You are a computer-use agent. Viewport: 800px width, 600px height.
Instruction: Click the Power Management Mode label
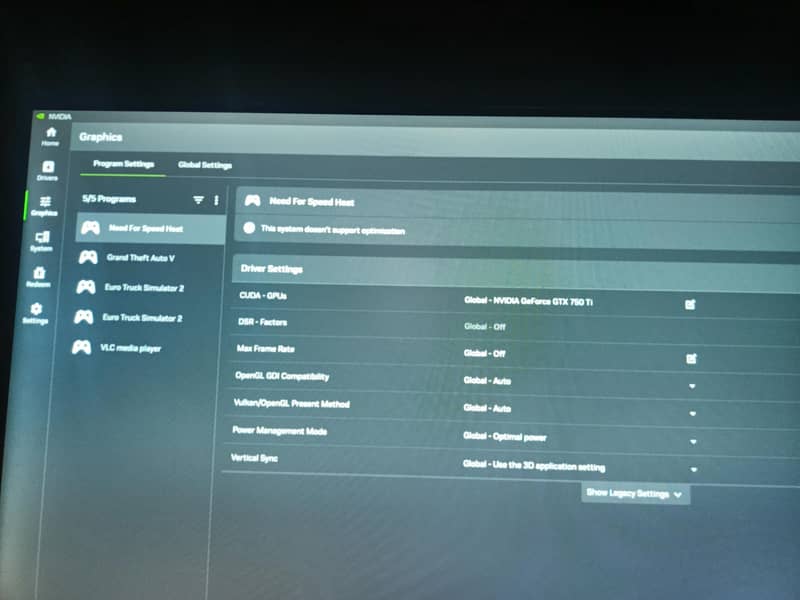(280, 431)
